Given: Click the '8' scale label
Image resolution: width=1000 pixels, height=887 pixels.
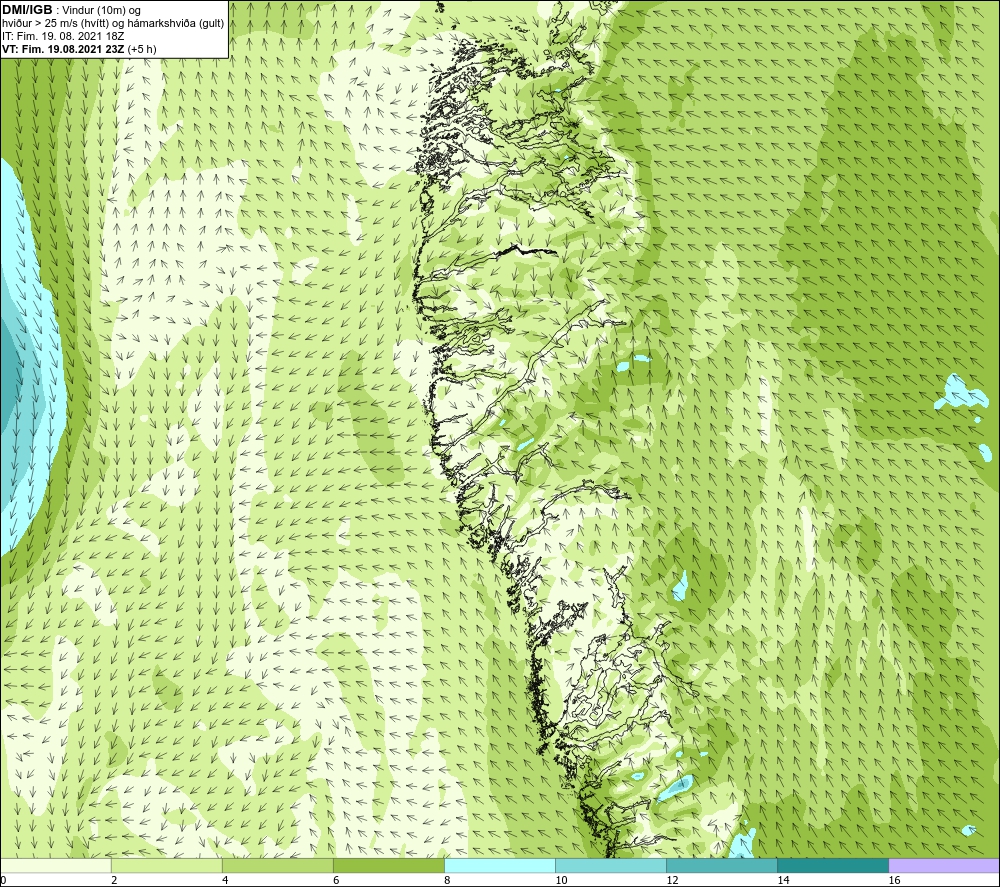Looking at the screenshot, I should click(x=447, y=881).
